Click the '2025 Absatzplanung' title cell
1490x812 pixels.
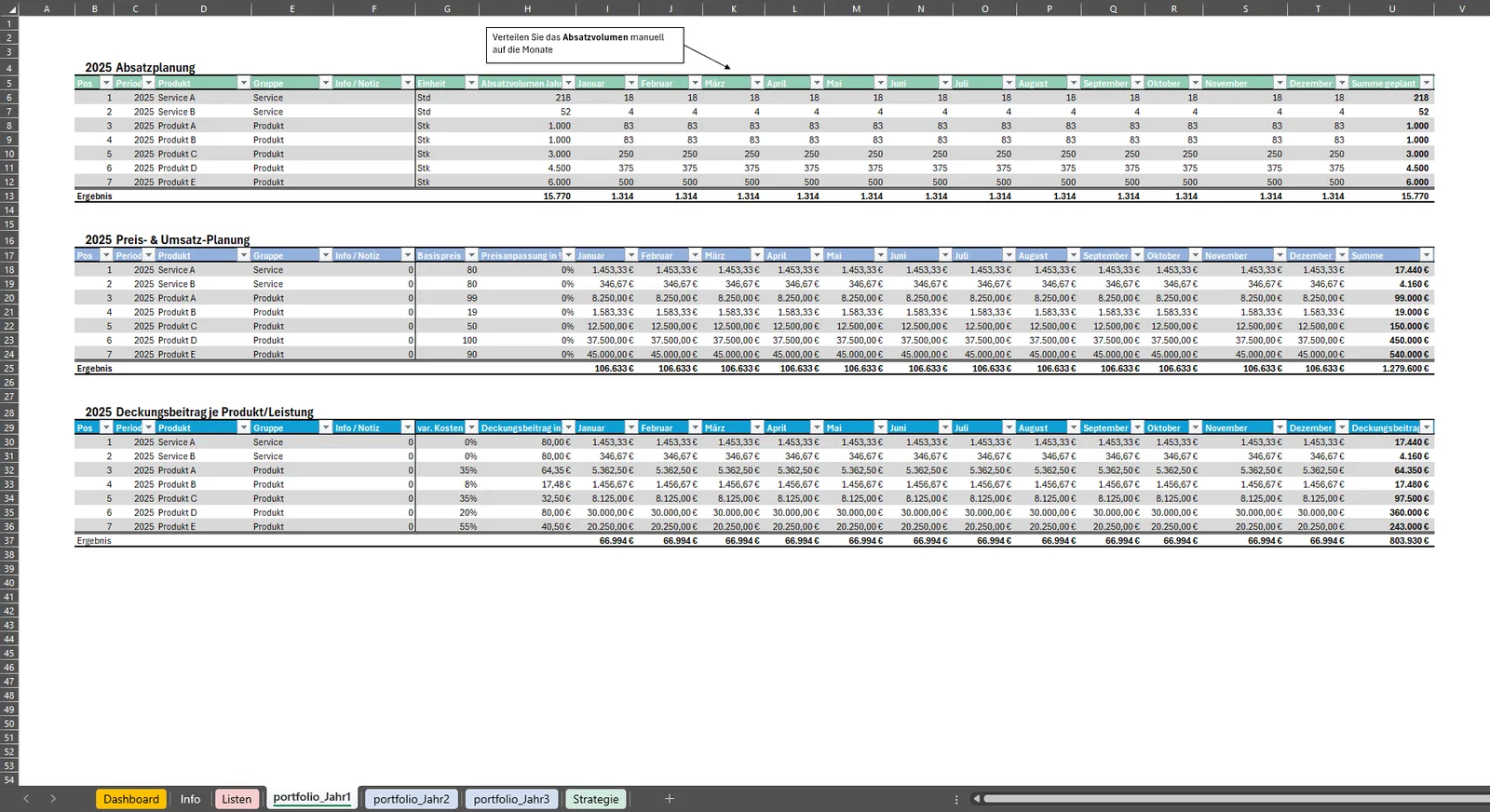click(x=140, y=68)
